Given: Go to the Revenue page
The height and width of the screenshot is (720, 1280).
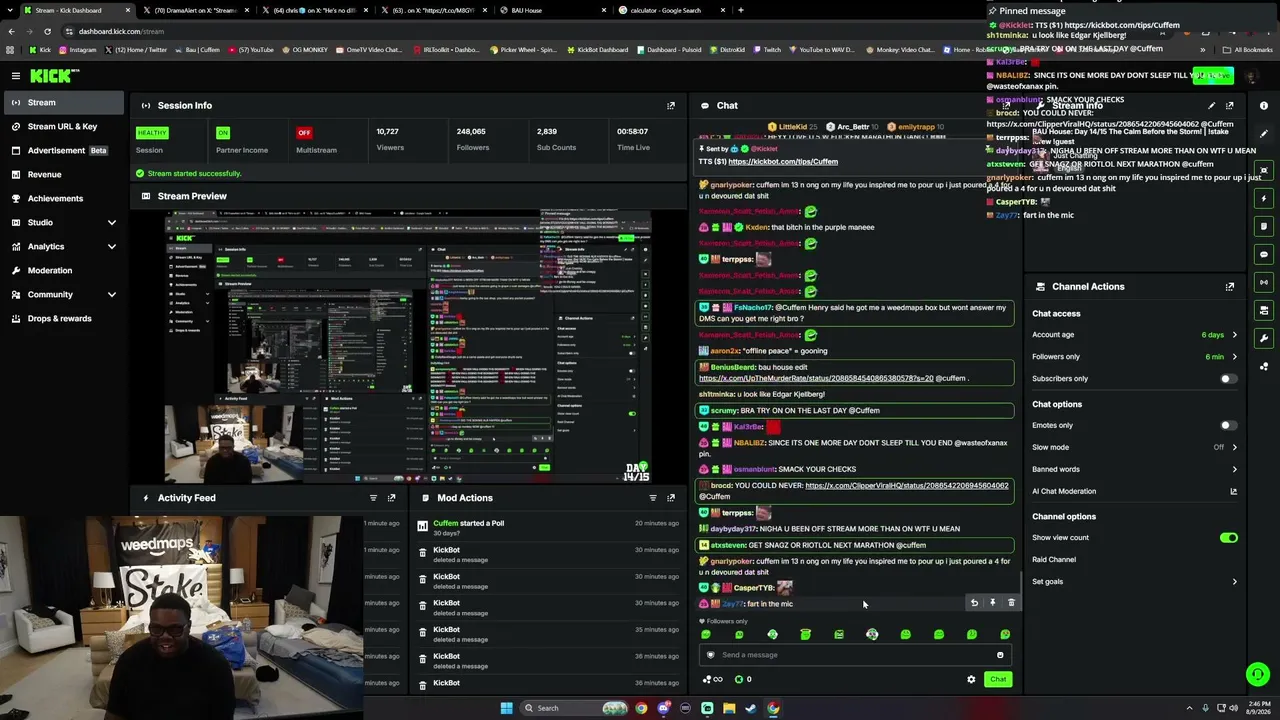Looking at the screenshot, I should point(62,174).
